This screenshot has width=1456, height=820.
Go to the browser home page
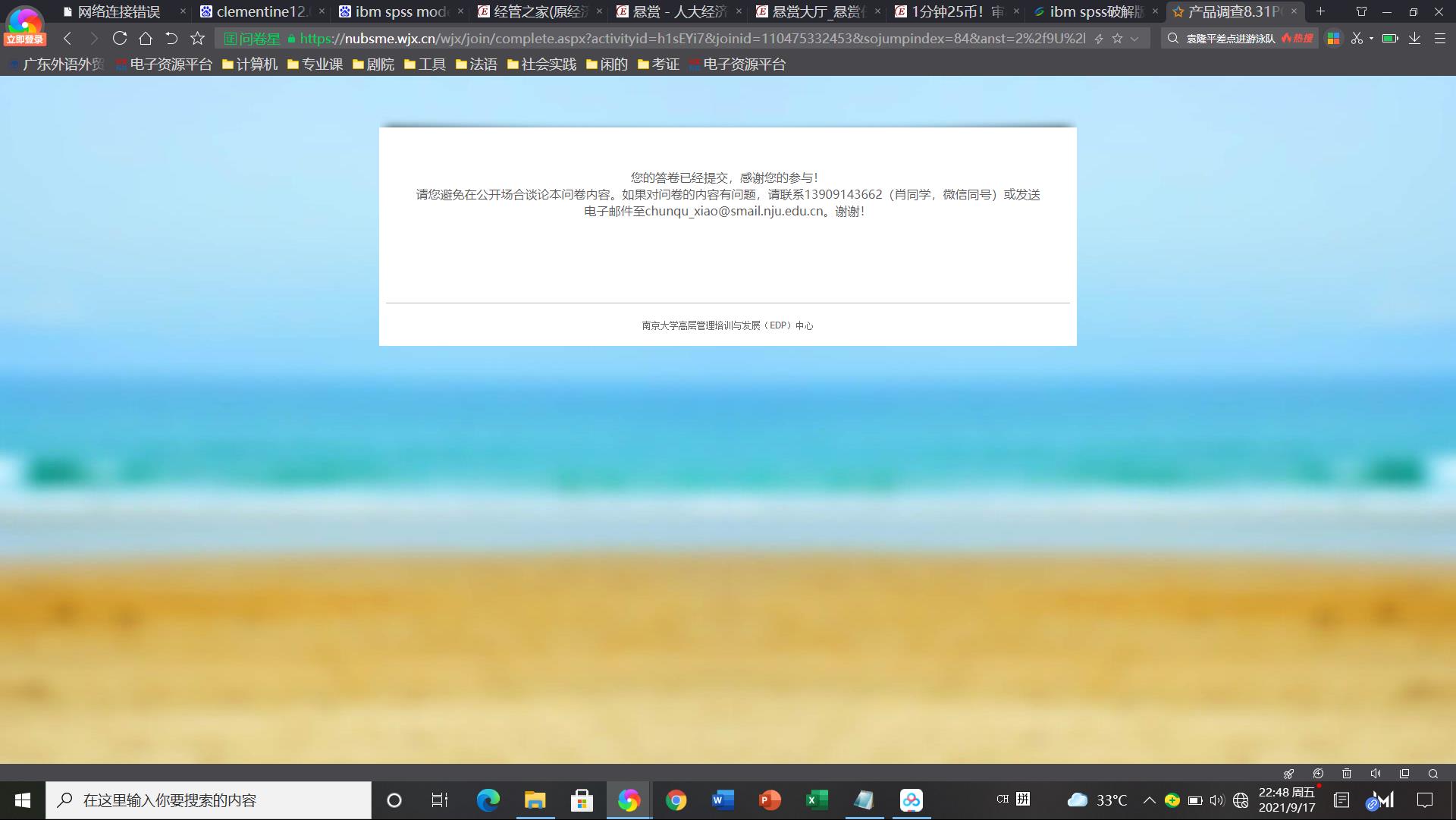pos(146,38)
